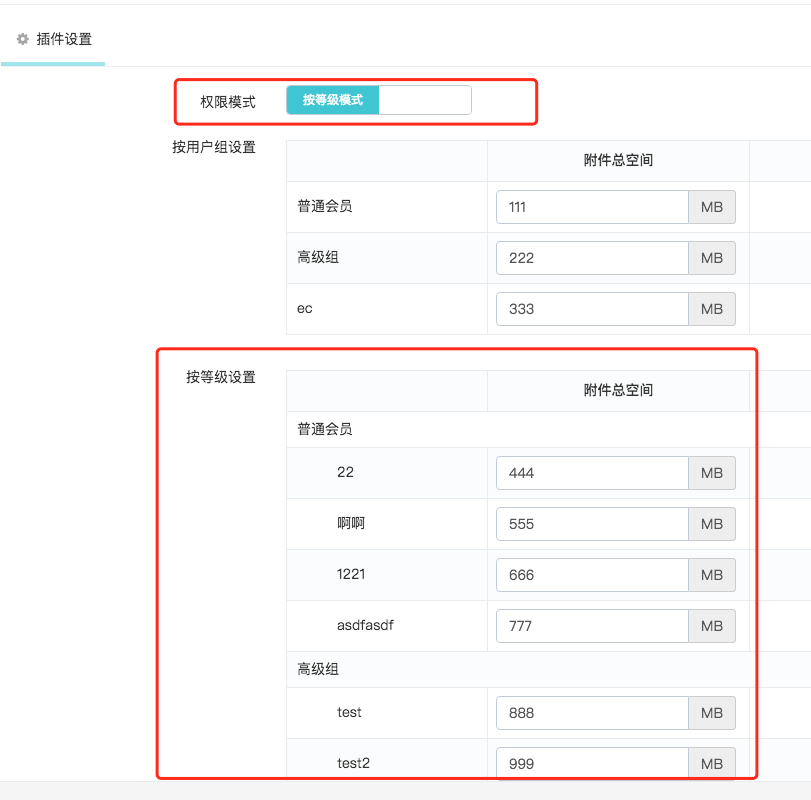The image size is (811, 800).
Task: Edit the test2 level field showing 999
Action: (592, 763)
